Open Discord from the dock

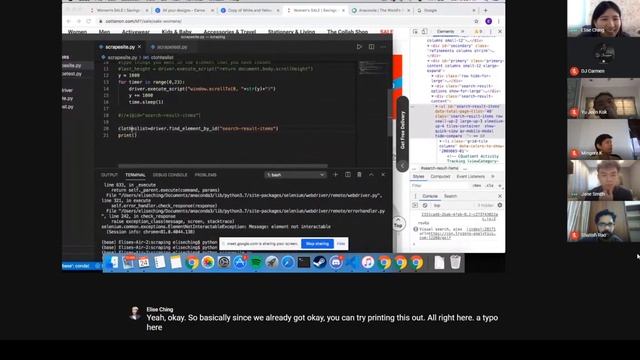pos(336,262)
